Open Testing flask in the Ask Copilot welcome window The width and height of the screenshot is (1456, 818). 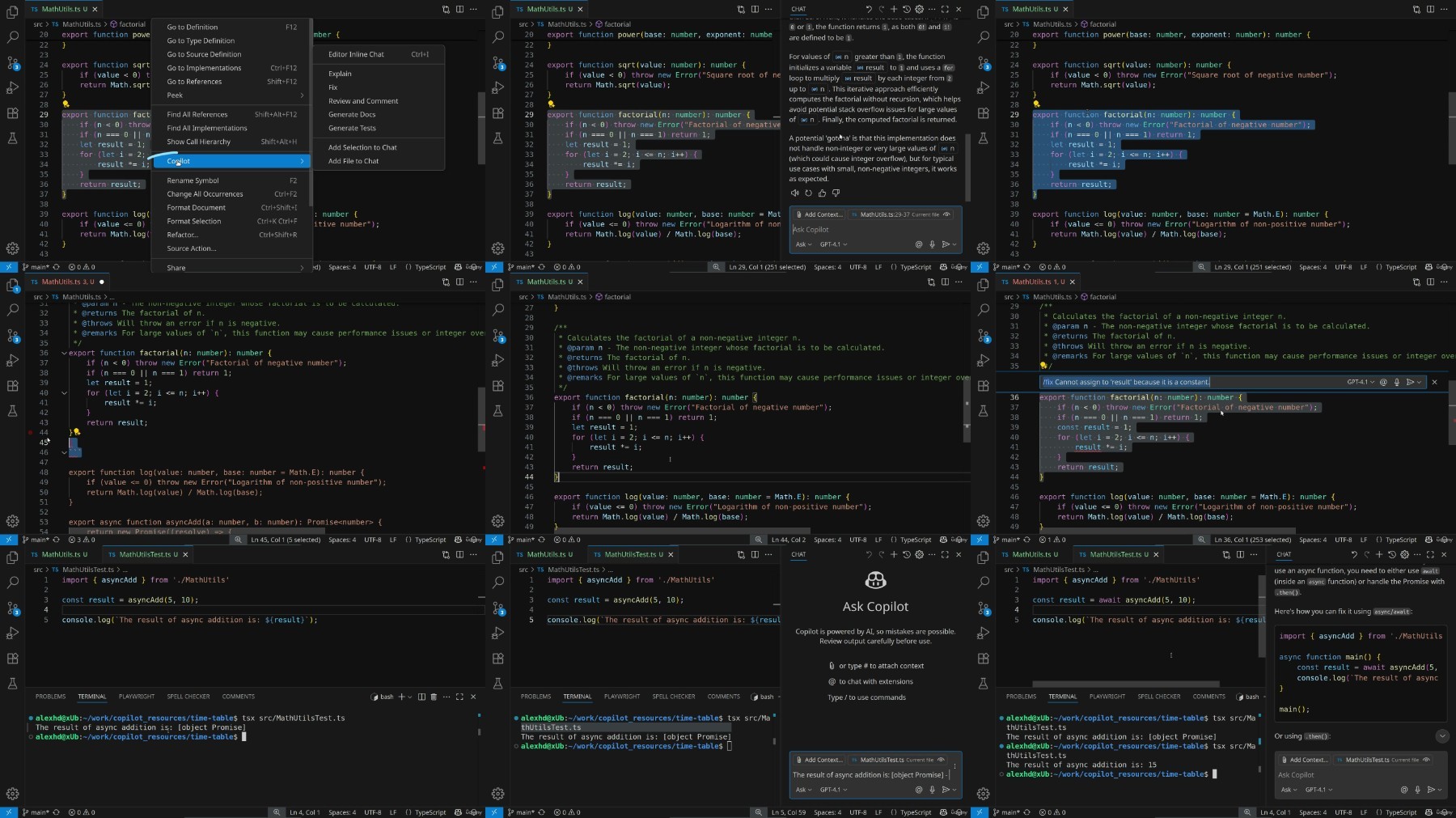tap(497, 684)
